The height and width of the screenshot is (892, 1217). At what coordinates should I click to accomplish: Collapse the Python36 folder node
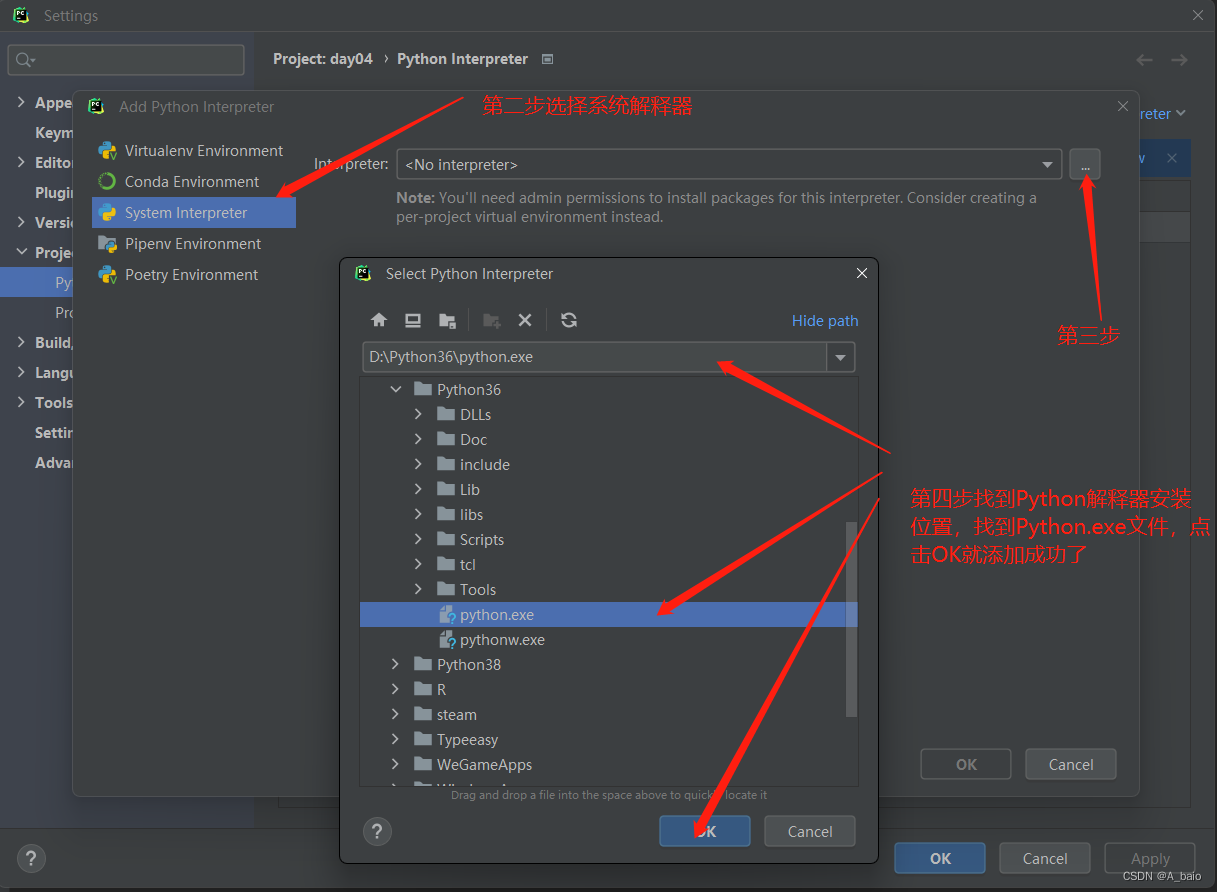tap(396, 389)
